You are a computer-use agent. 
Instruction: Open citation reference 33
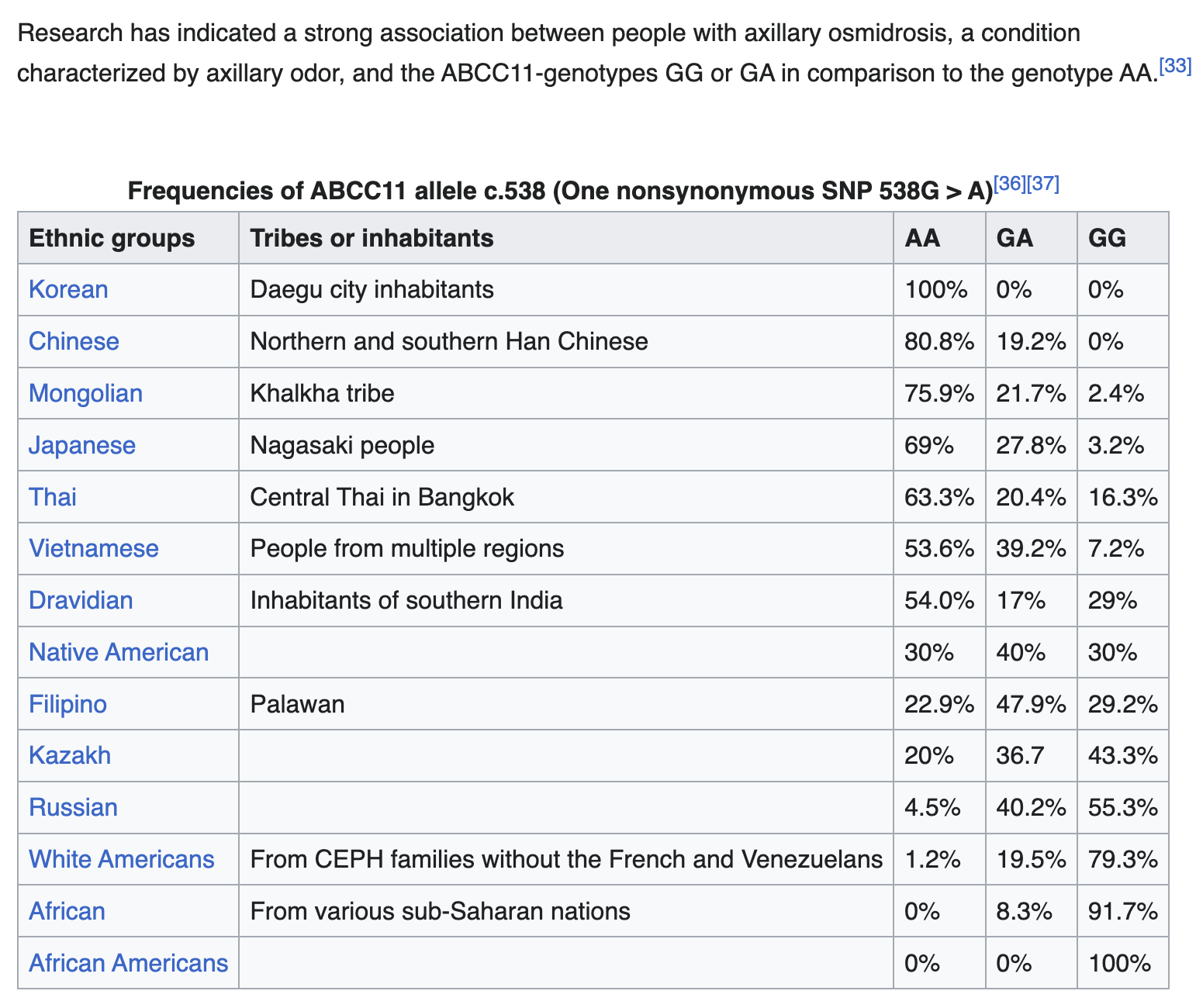[1176, 66]
